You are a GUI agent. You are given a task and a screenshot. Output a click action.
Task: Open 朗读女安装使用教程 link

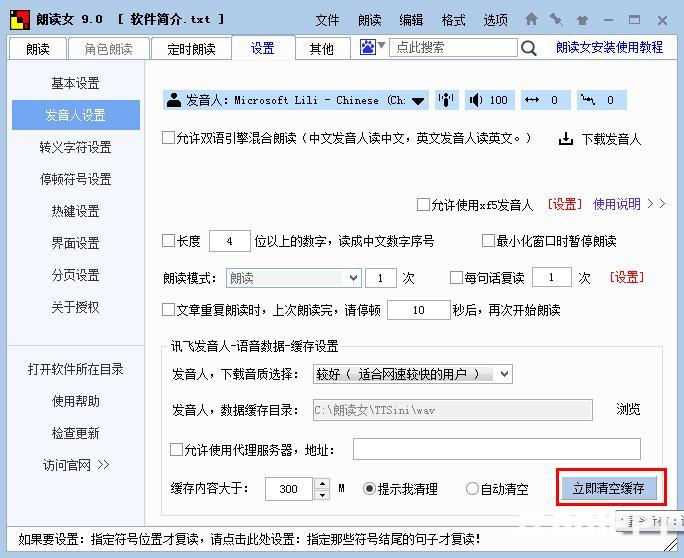pyautogui.click(x=609, y=47)
